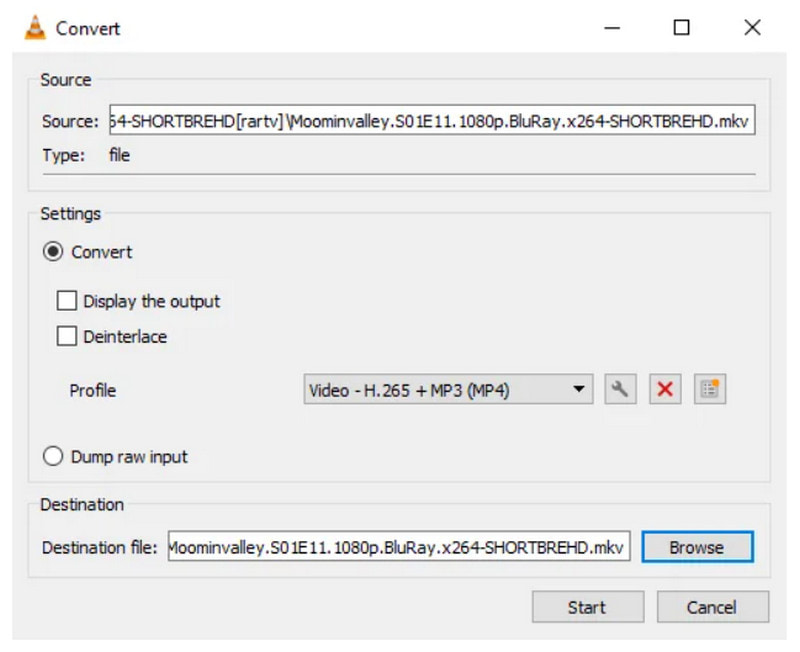Click the Convert window title text

88,28
